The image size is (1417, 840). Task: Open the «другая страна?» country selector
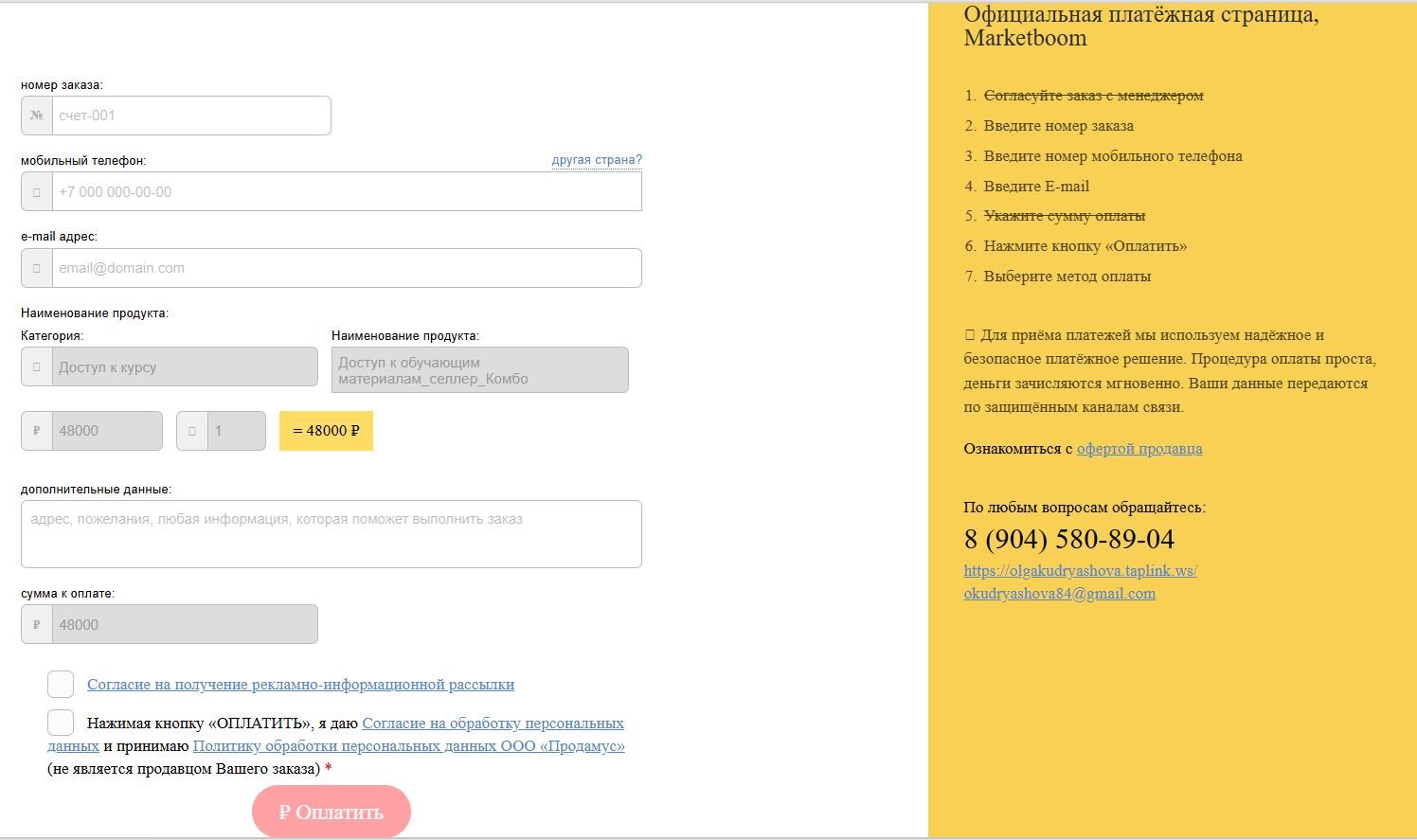597,160
